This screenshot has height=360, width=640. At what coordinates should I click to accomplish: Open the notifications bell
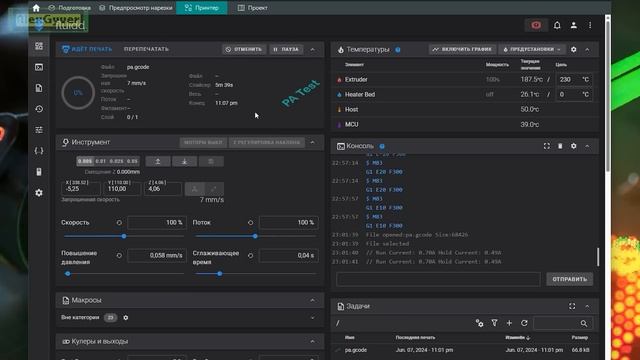tap(557, 25)
